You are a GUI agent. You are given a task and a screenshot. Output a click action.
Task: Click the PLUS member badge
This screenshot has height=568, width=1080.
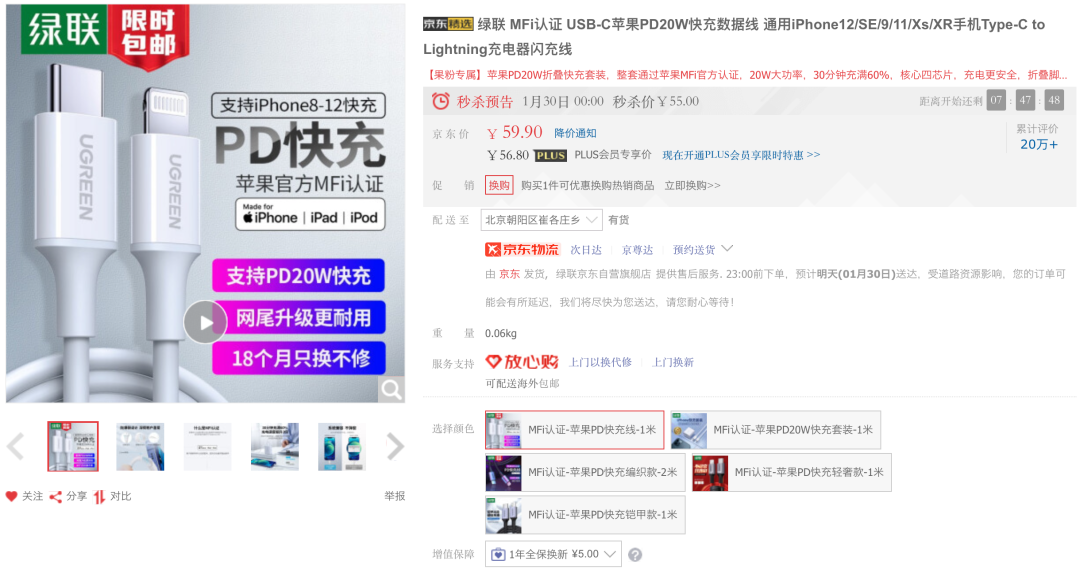pos(550,156)
